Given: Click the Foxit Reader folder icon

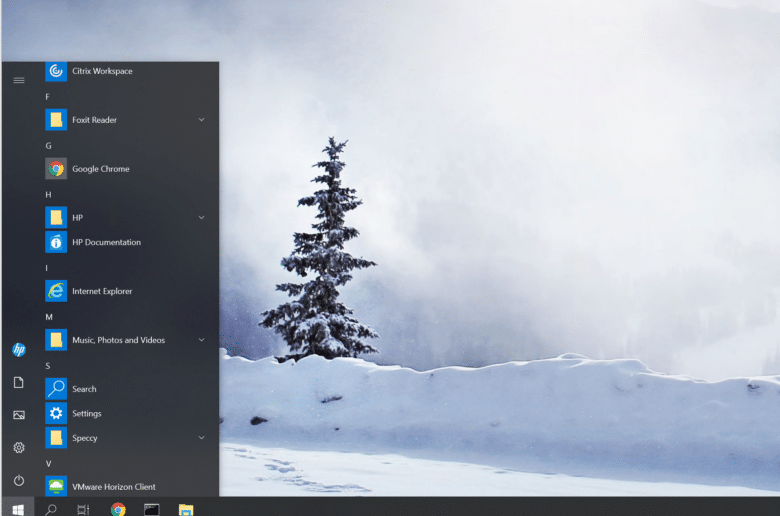Looking at the screenshot, I should tap(56, 120).
